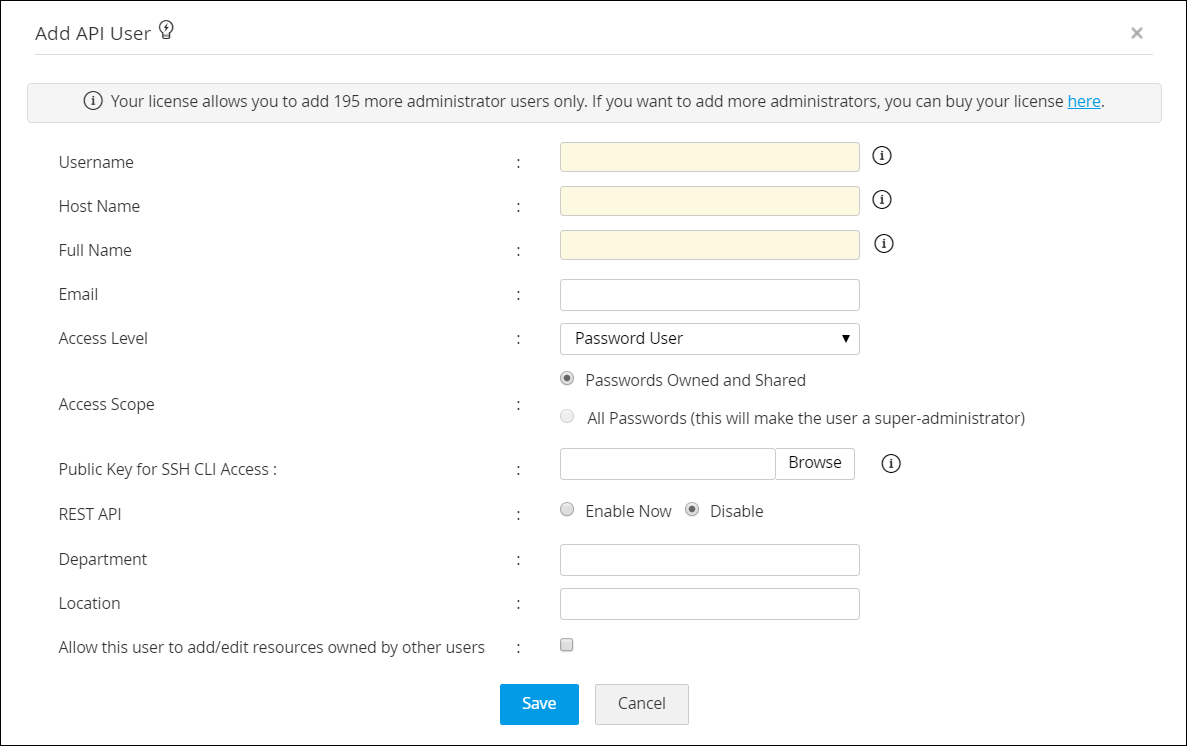Select Disable for REST API
The image size is (1187, 746).
tap(692, 510)
